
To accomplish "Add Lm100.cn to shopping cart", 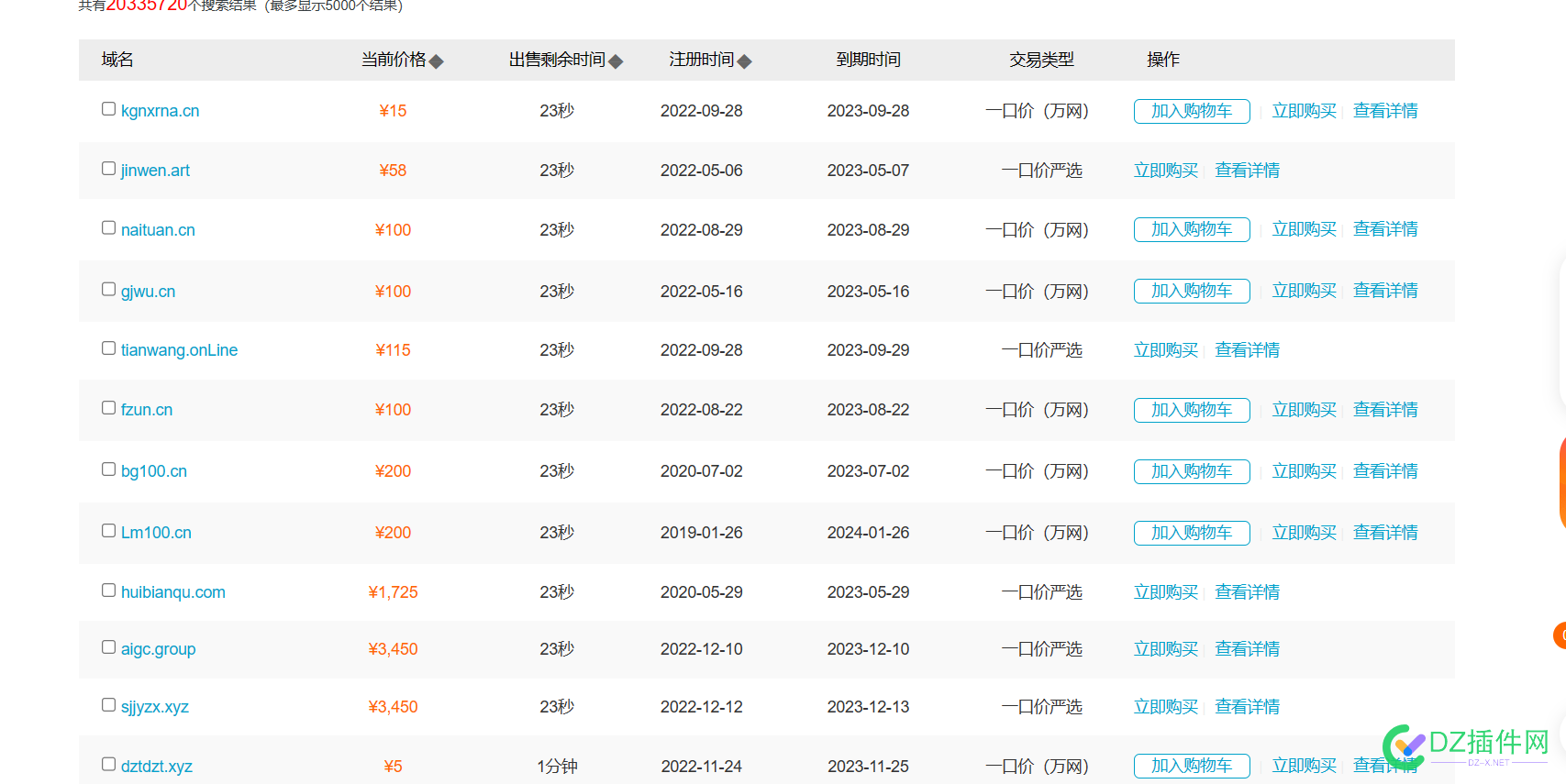I will pos(1192,533).
